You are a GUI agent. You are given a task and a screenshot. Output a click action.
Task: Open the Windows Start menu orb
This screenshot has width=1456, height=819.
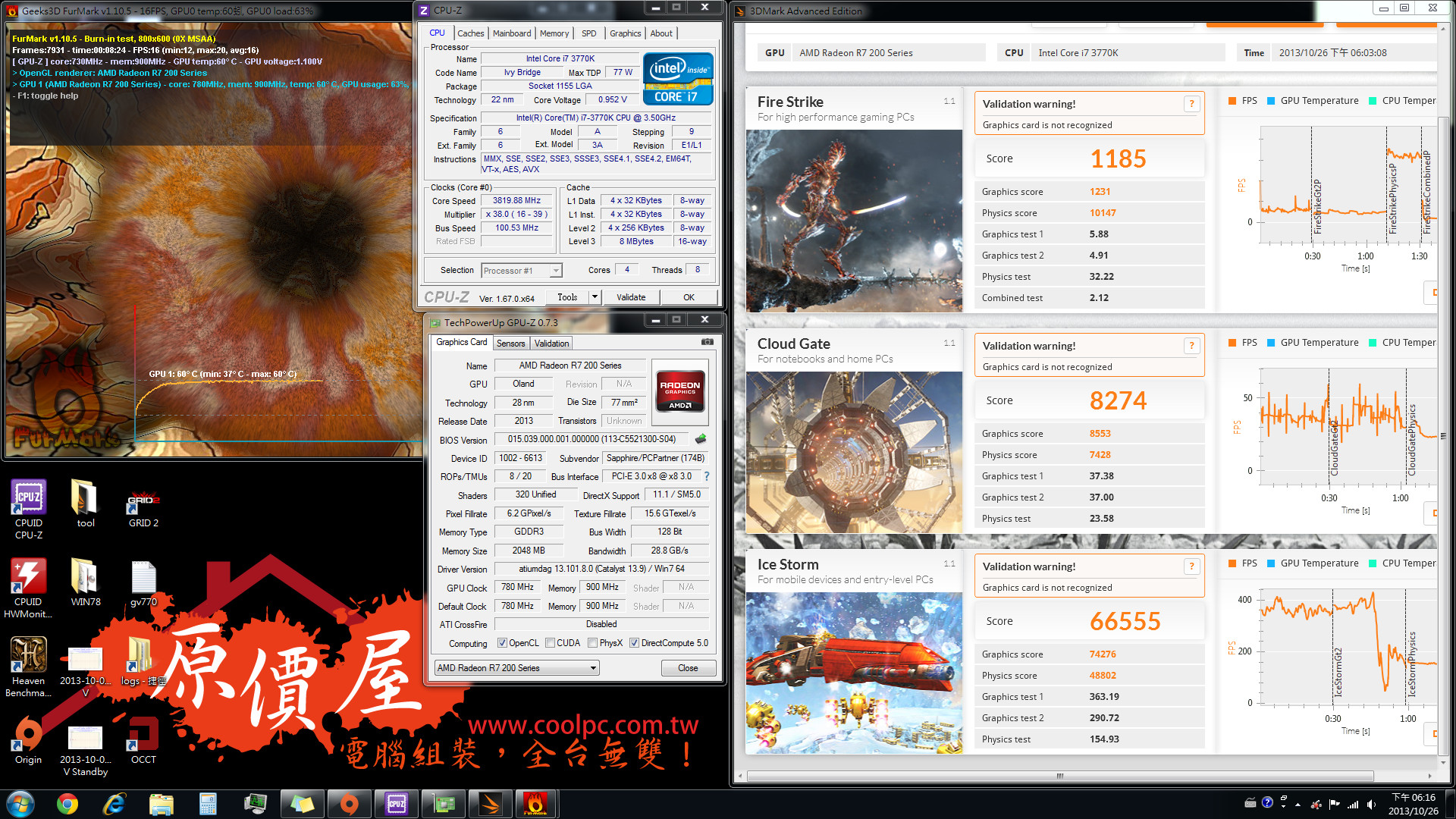click(20, 804)
